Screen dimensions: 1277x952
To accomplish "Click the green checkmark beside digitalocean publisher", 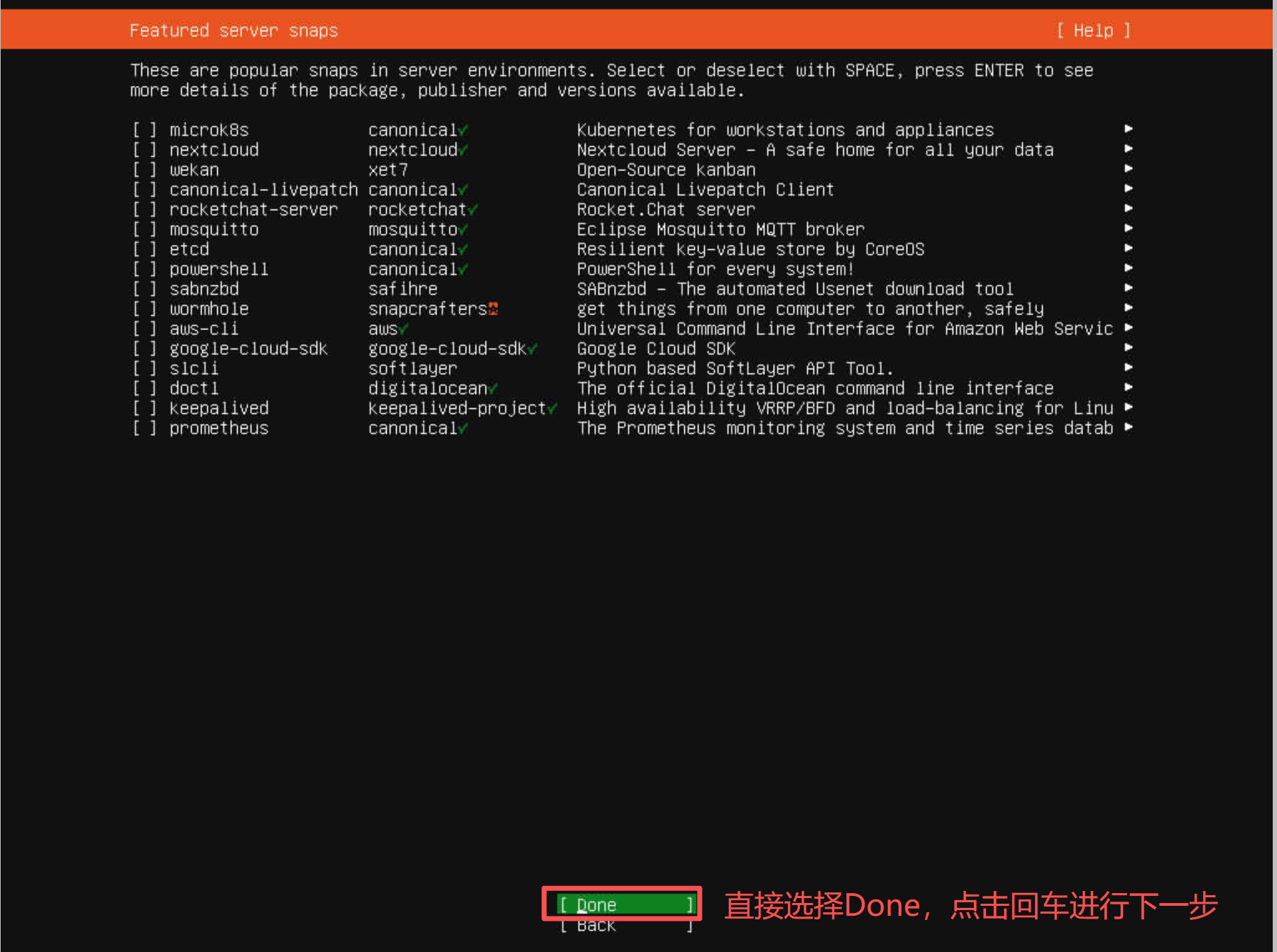I will coord(493,388).
